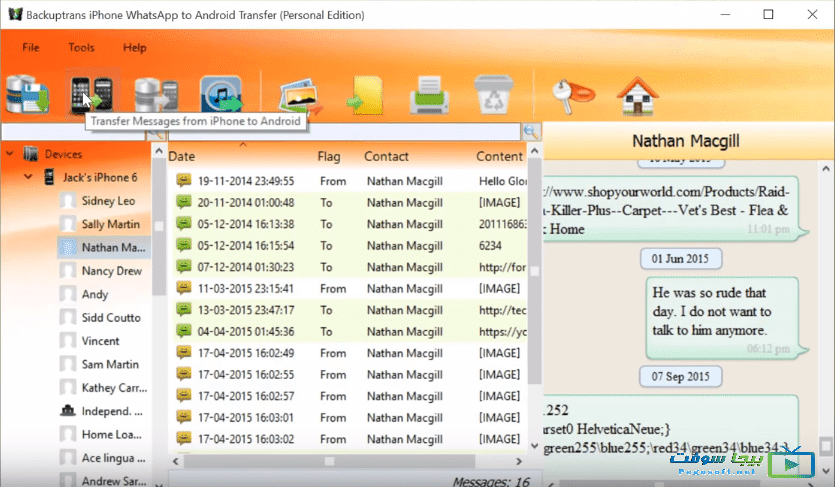Open the Help menu
The height and width of the screenshot is (487, 835).
point(135,47)
